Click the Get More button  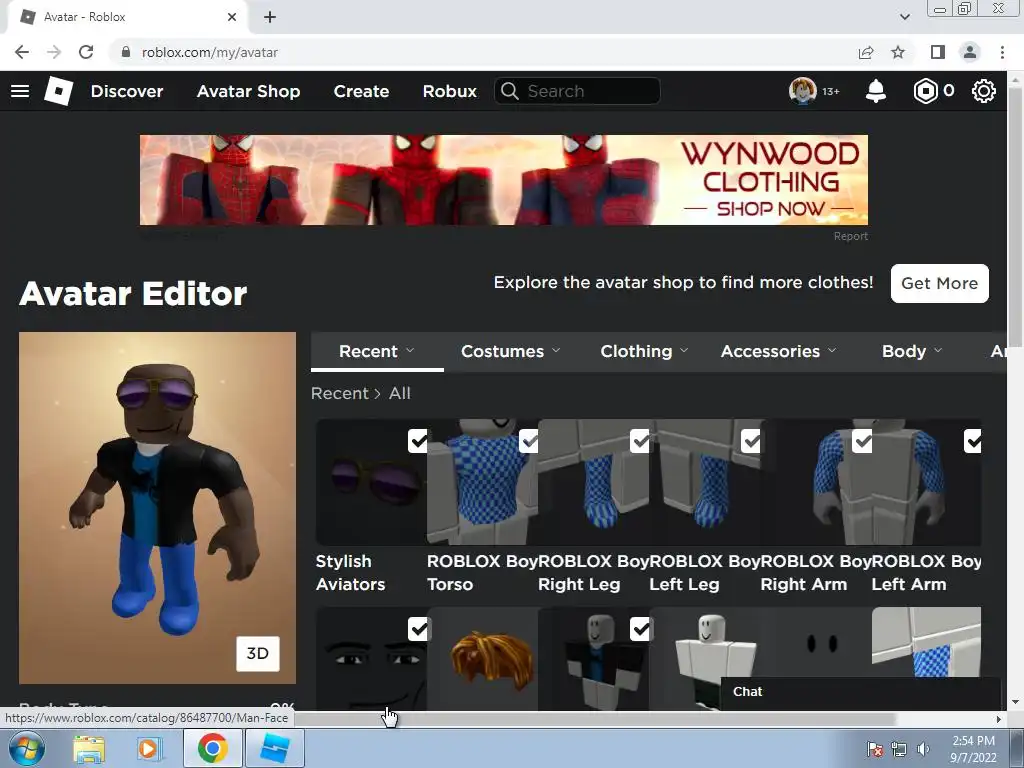[939, 283]
